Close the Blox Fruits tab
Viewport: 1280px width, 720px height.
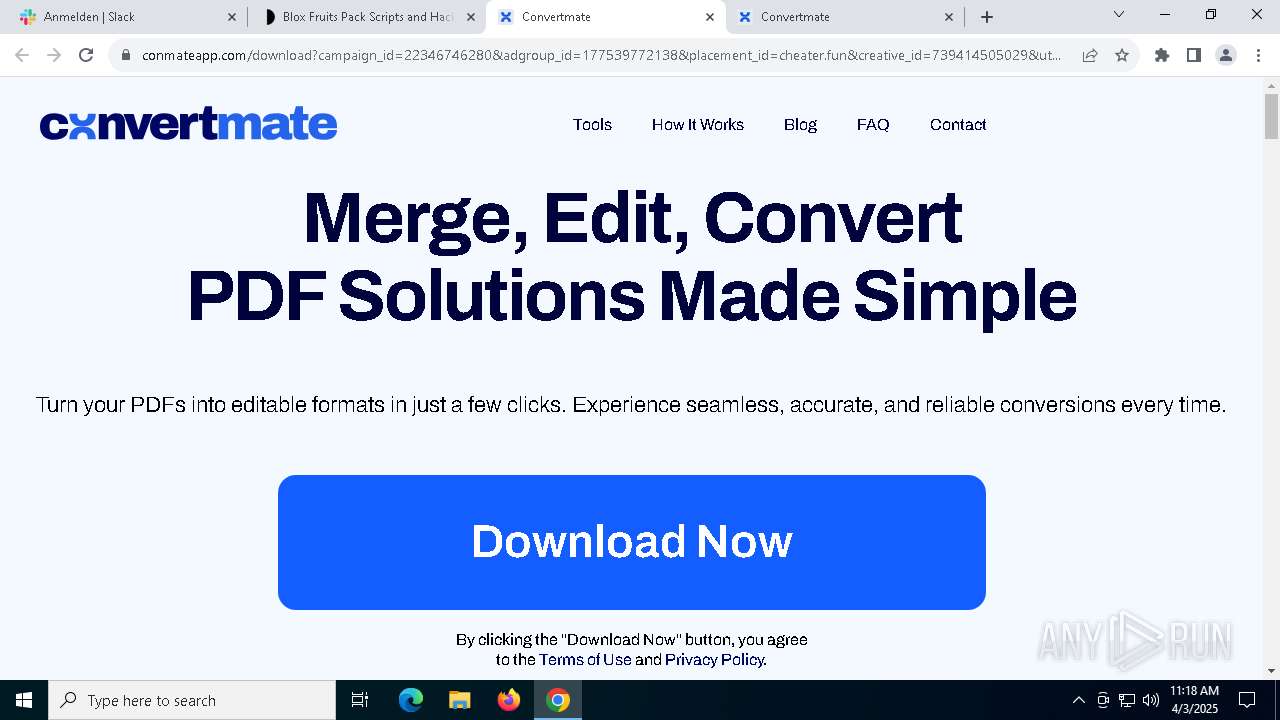471,17
